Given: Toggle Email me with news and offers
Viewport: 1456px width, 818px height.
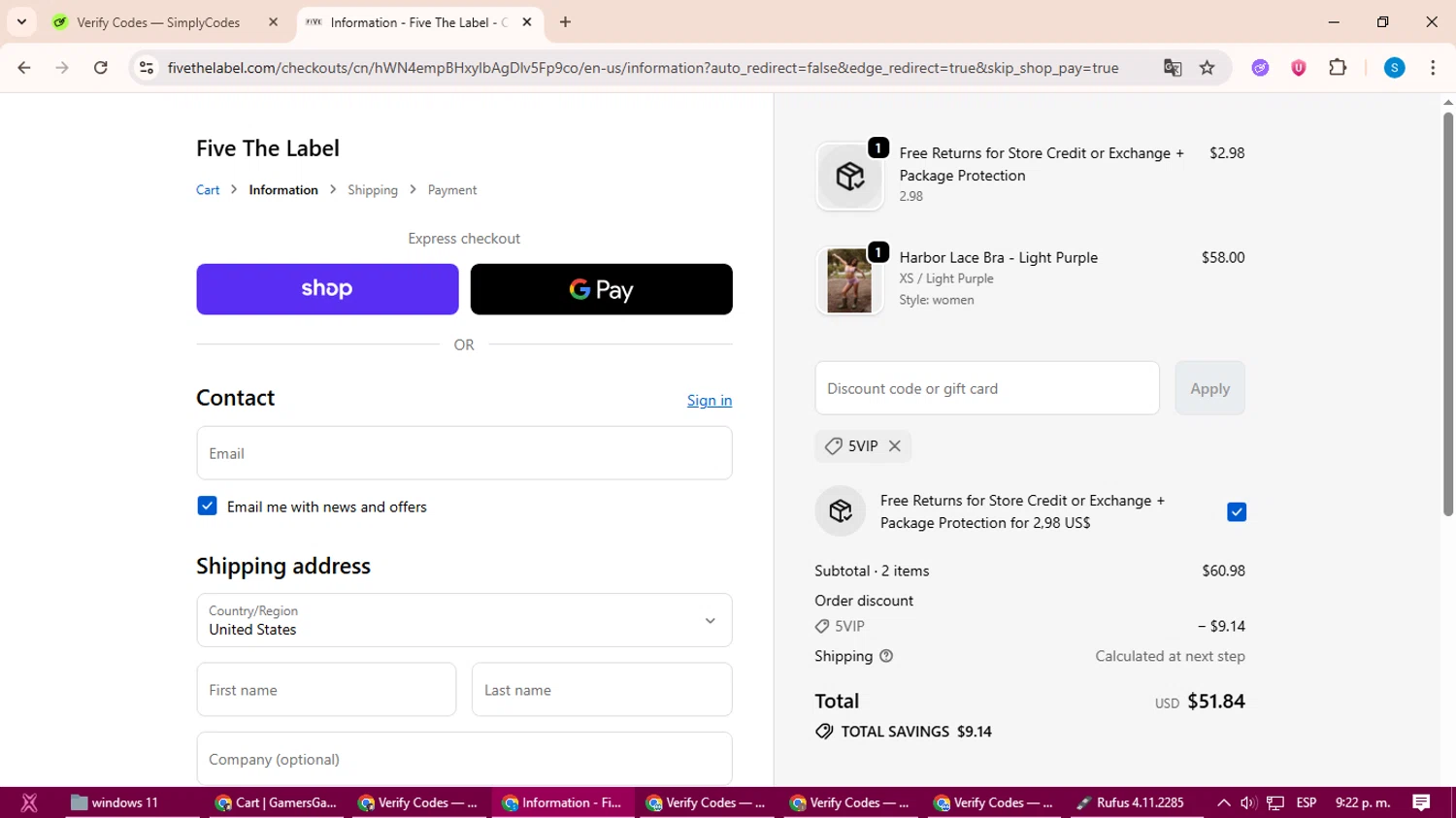Looking at the screenshot, I should tap(207, 506).
